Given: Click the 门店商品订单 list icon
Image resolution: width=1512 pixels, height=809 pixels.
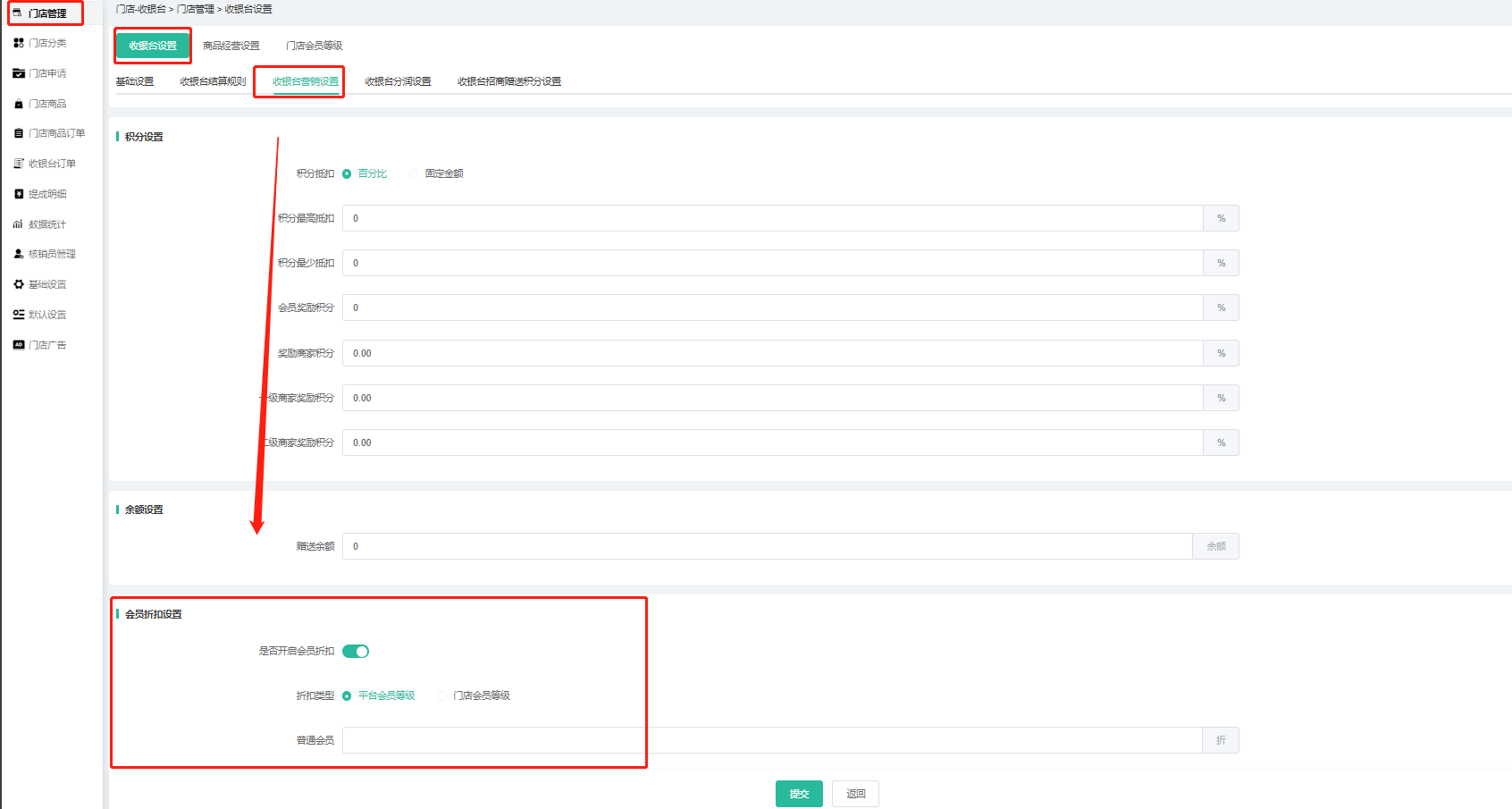Looking at the screenshot, I should [19, 133].
